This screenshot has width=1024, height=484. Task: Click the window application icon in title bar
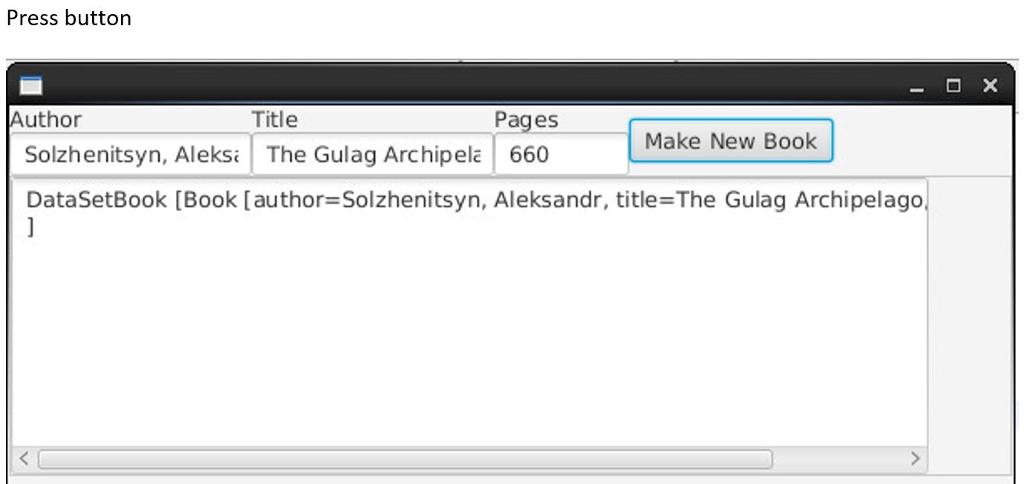coord(31,85)
